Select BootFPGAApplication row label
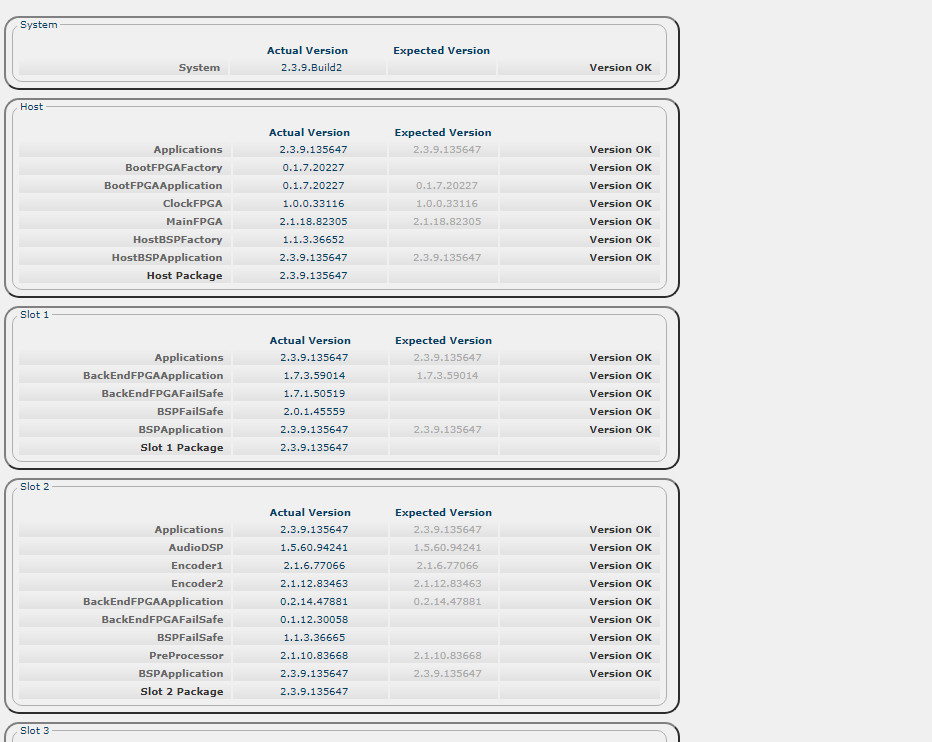The width and height of the screenshot is (932, 742). pyautogui.click(x=163, y=186)
